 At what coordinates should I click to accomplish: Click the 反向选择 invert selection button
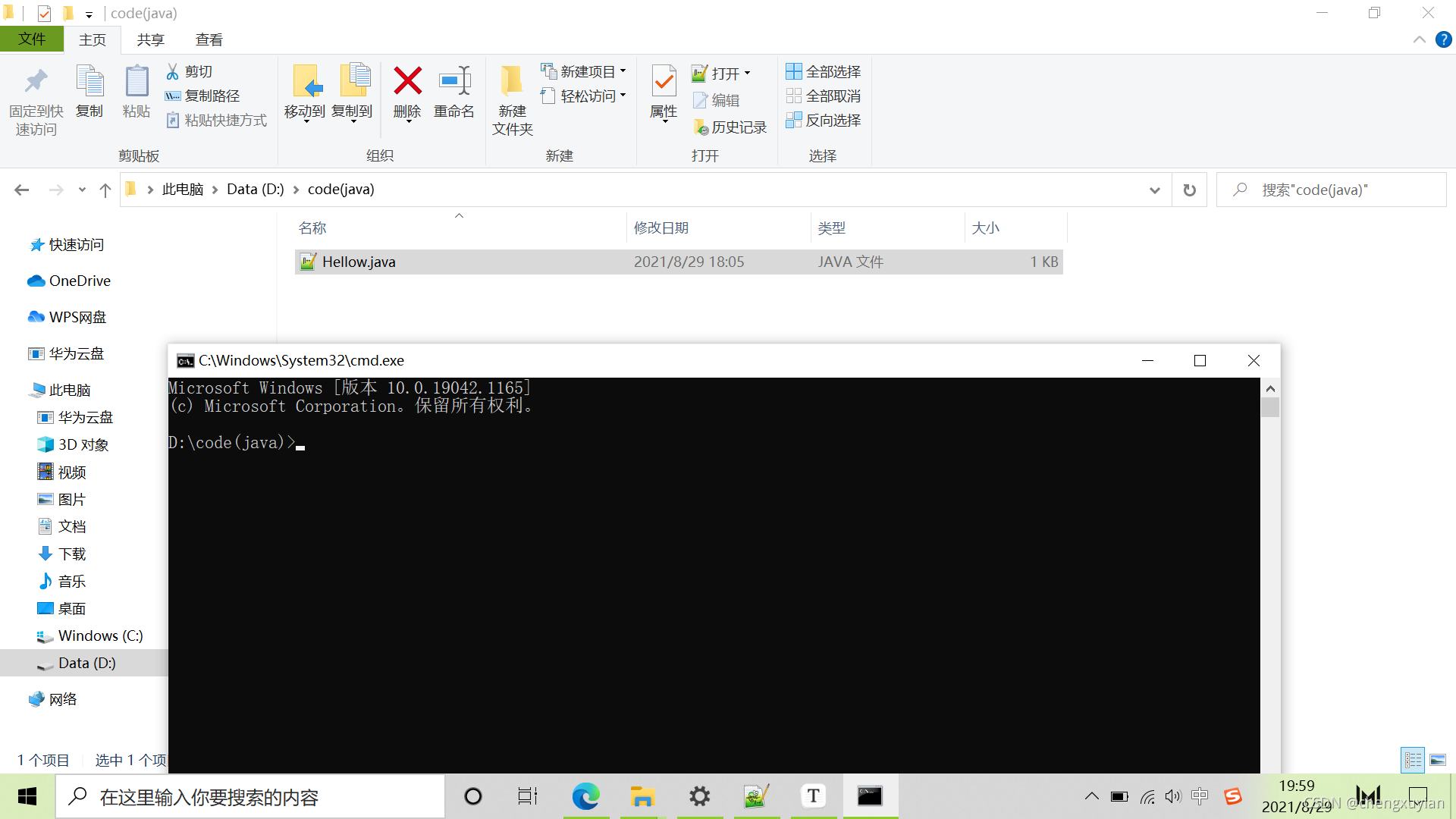(x=824, y=121)
